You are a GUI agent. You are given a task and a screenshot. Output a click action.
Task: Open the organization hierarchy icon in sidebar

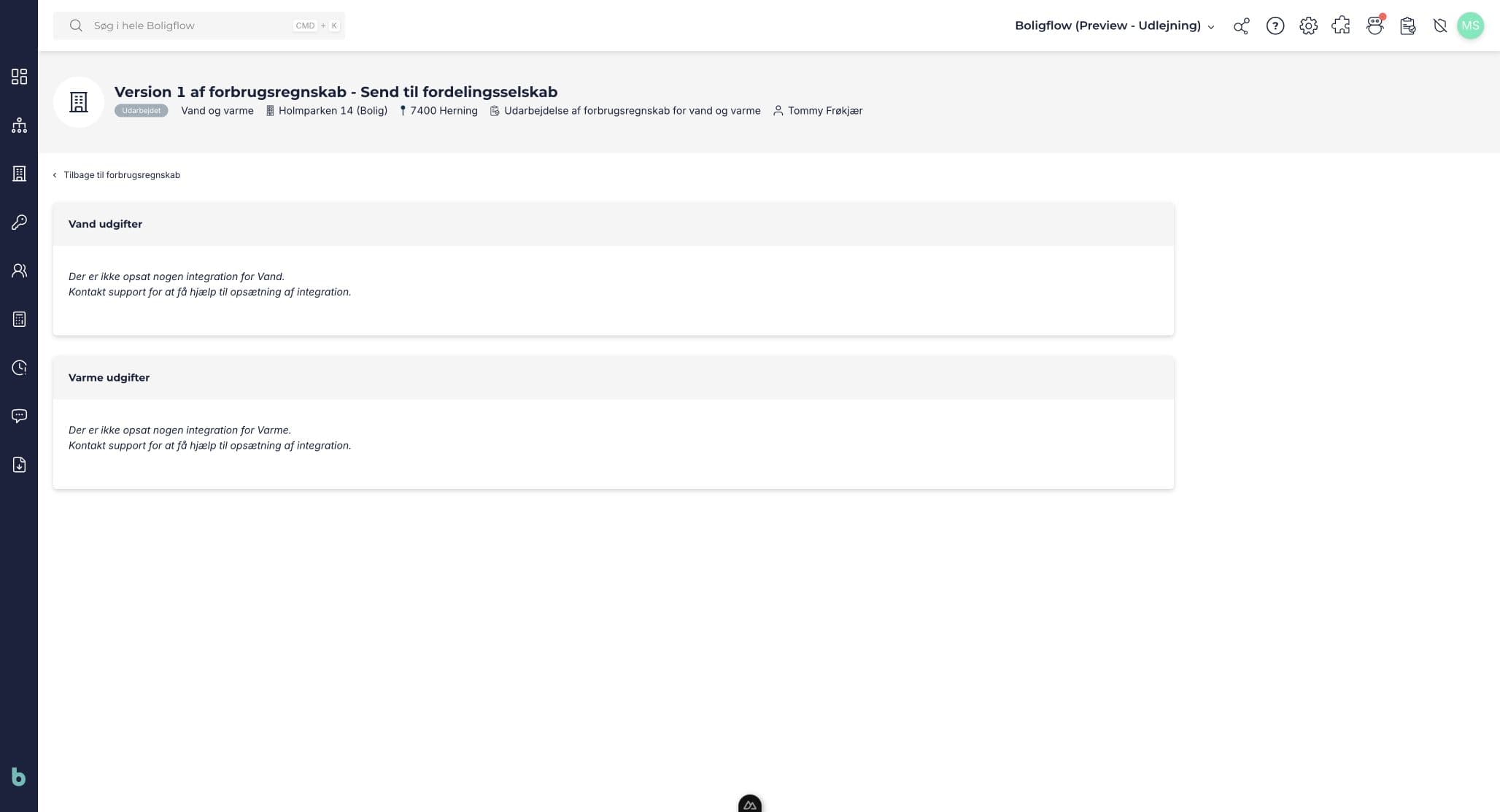[x=19, y=125]
